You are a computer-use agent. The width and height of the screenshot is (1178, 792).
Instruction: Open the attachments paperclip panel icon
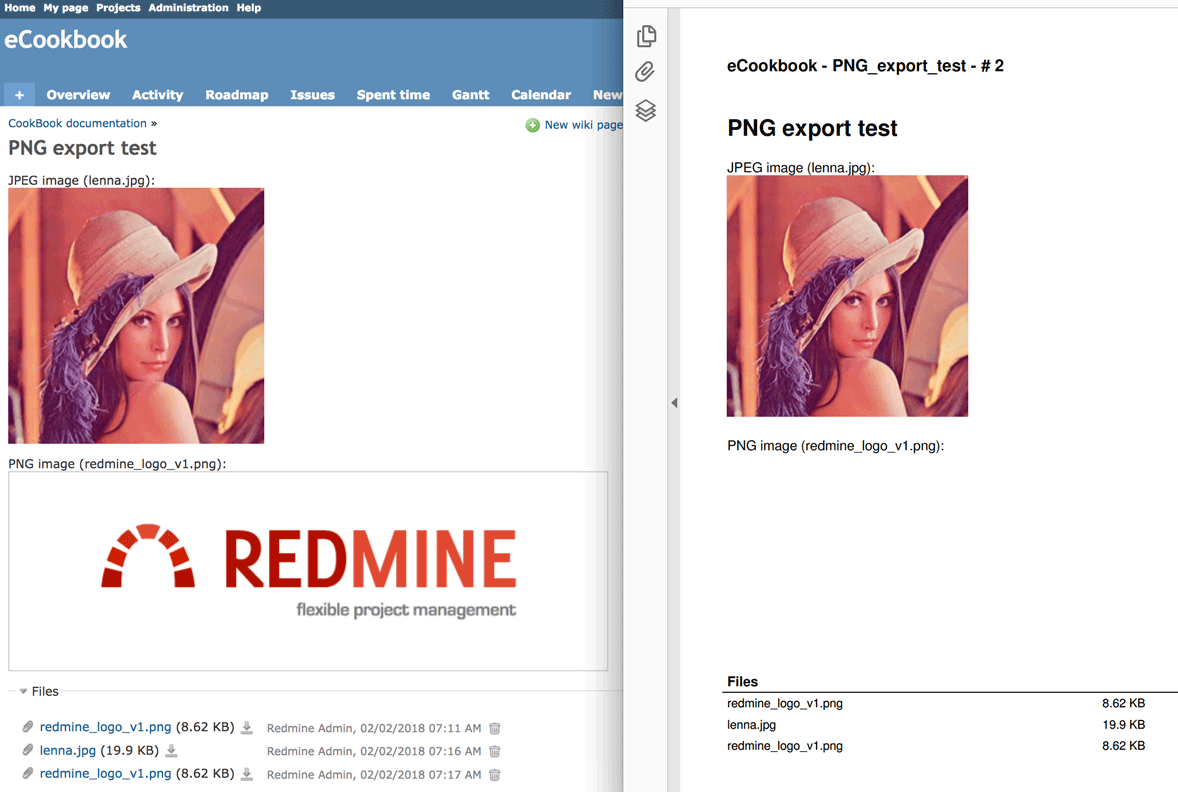645,72
